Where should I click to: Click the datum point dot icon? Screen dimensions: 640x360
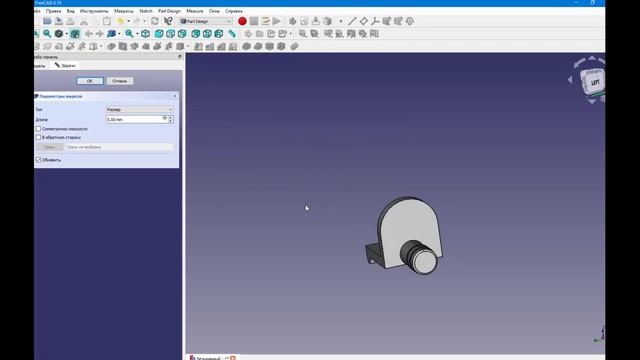tap(340, 21)
